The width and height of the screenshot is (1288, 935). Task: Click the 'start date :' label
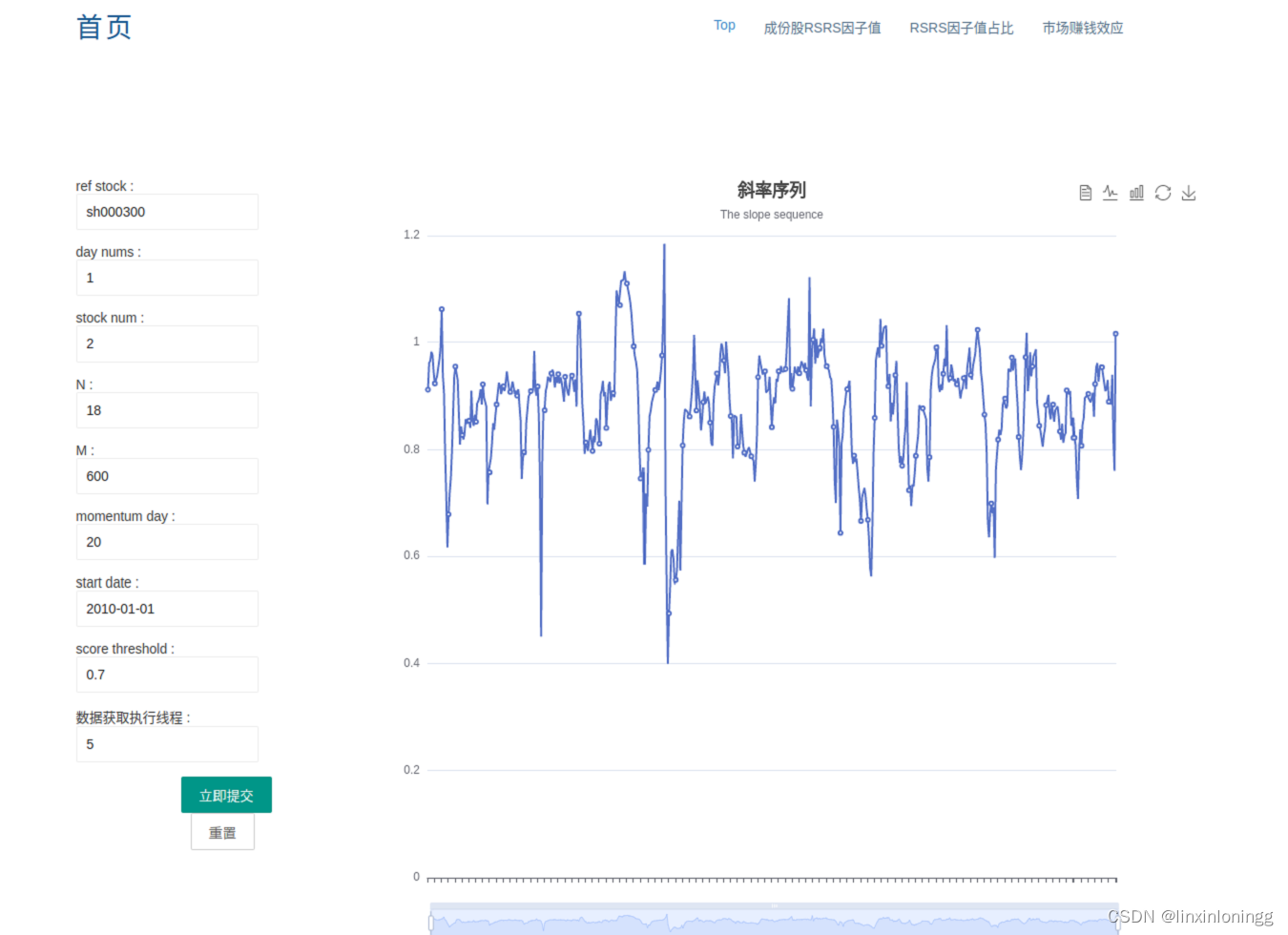tap(108, 582)
